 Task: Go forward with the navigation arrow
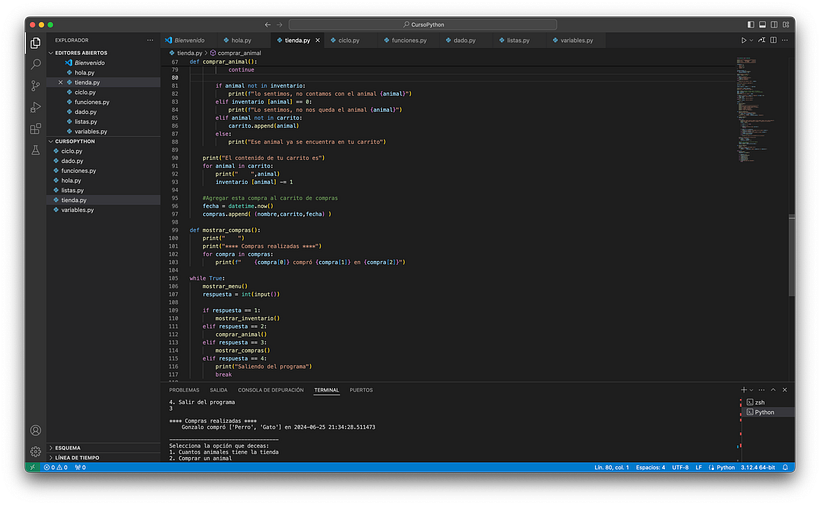click(x=279, y=25)
